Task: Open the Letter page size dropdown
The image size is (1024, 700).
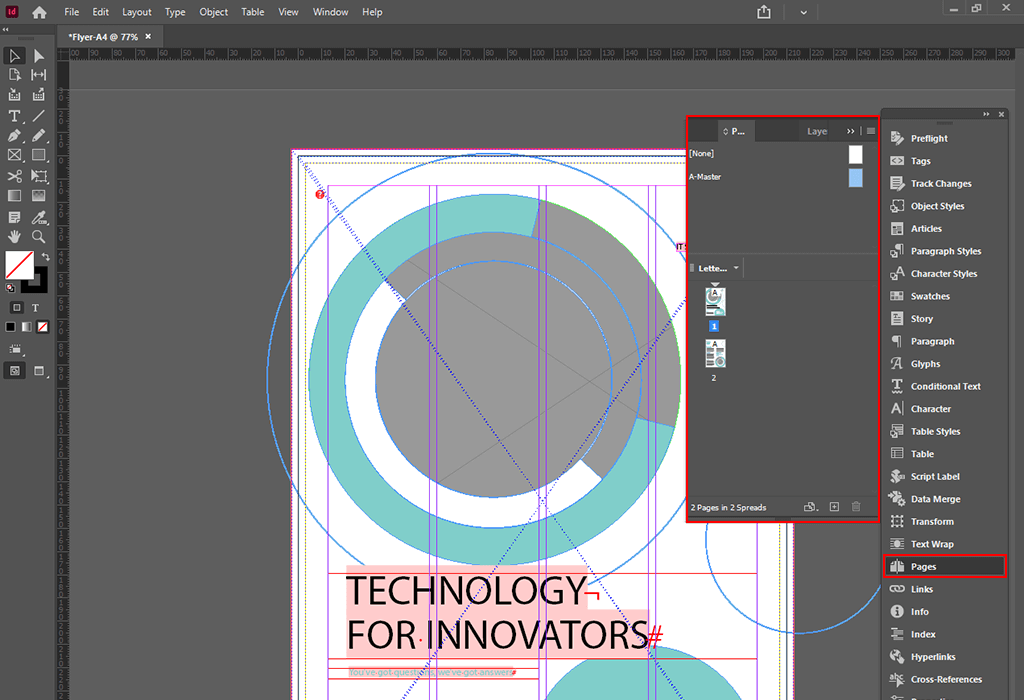Action: coord(736,268)
